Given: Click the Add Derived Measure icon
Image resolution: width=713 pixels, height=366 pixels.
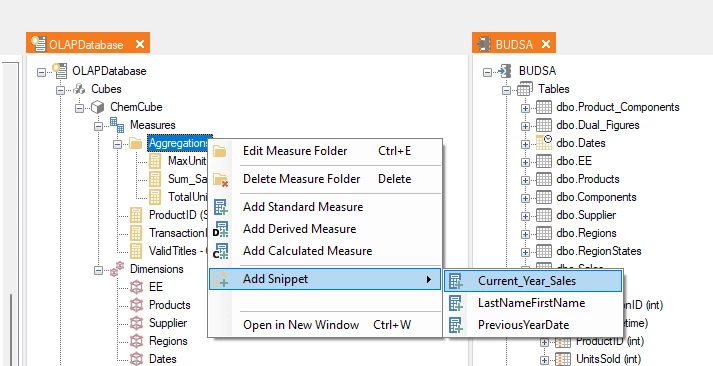Looking at the screenshot, I should pyautogui.click(x=220, y=229).
